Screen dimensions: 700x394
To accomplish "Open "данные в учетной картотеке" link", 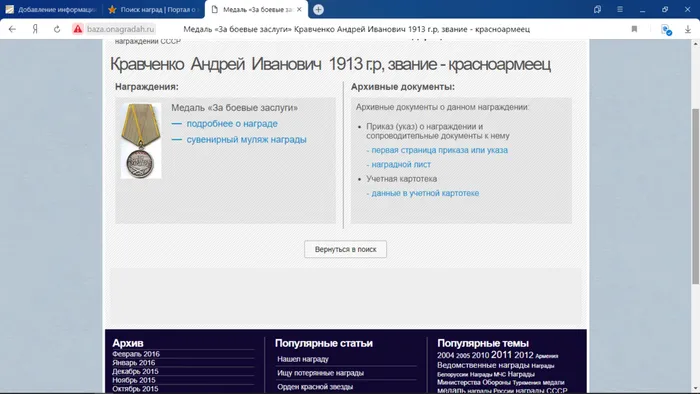I will click(x=425, y=193).
